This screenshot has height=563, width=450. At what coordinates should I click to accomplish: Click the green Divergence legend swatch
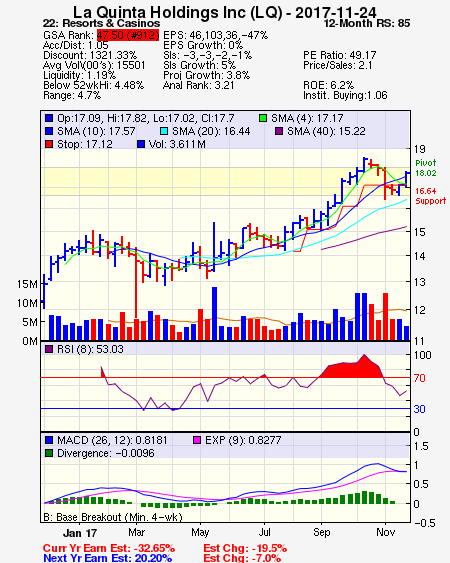pyautogui.click(x=49, y=453)
